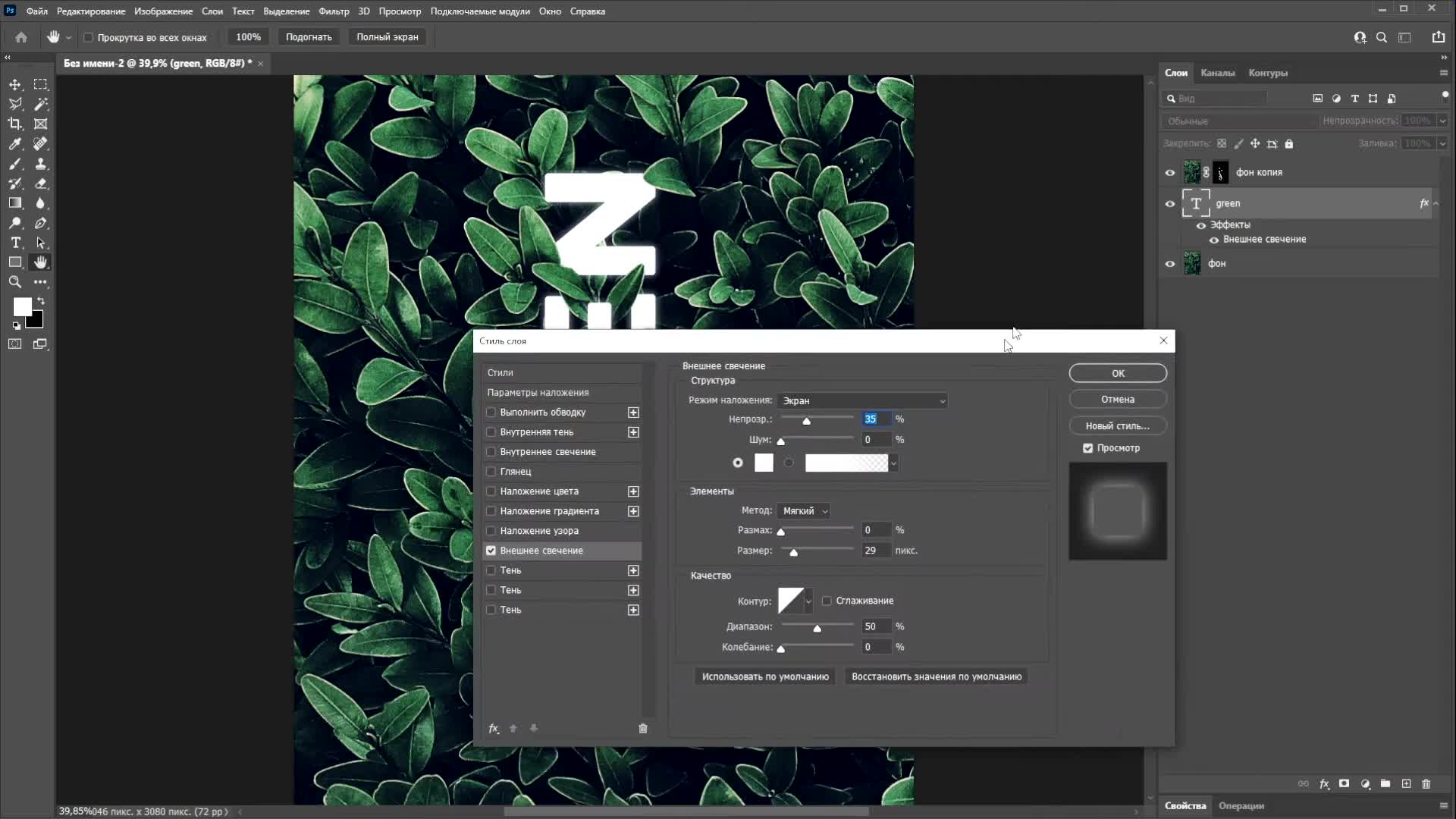Switch to the 'Каналы' tab

tap(1217, 73)
